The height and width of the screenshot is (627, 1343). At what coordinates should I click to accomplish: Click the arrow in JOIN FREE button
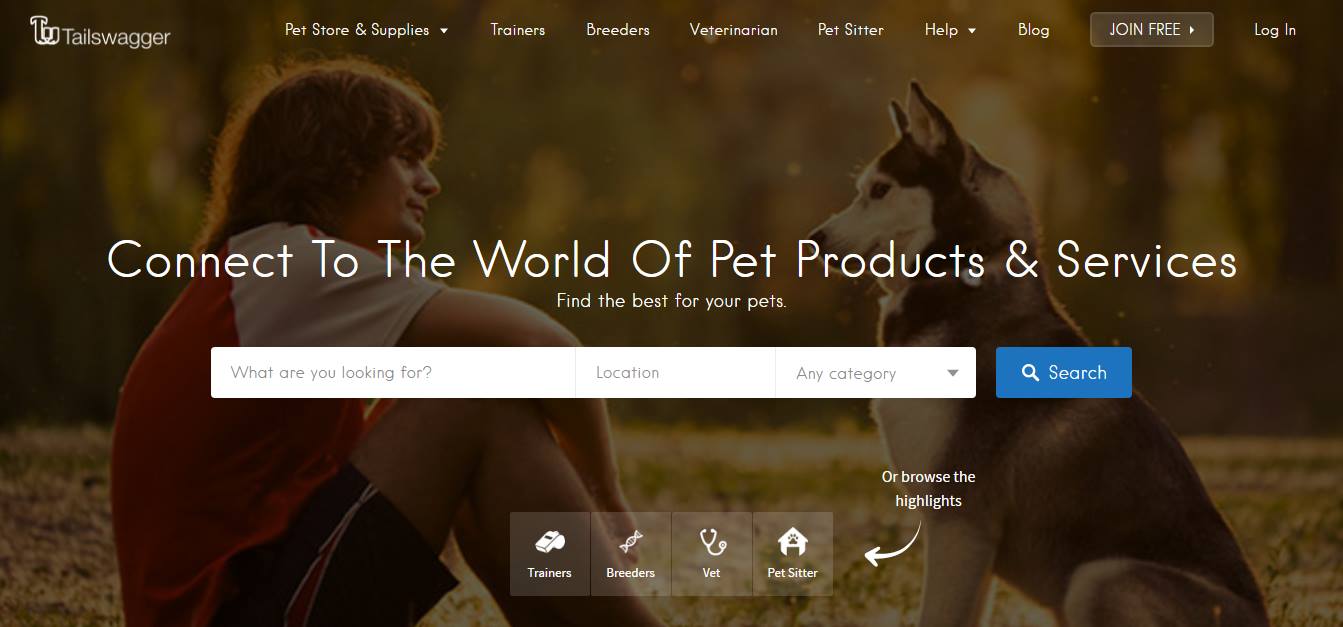click(1192, 30)
